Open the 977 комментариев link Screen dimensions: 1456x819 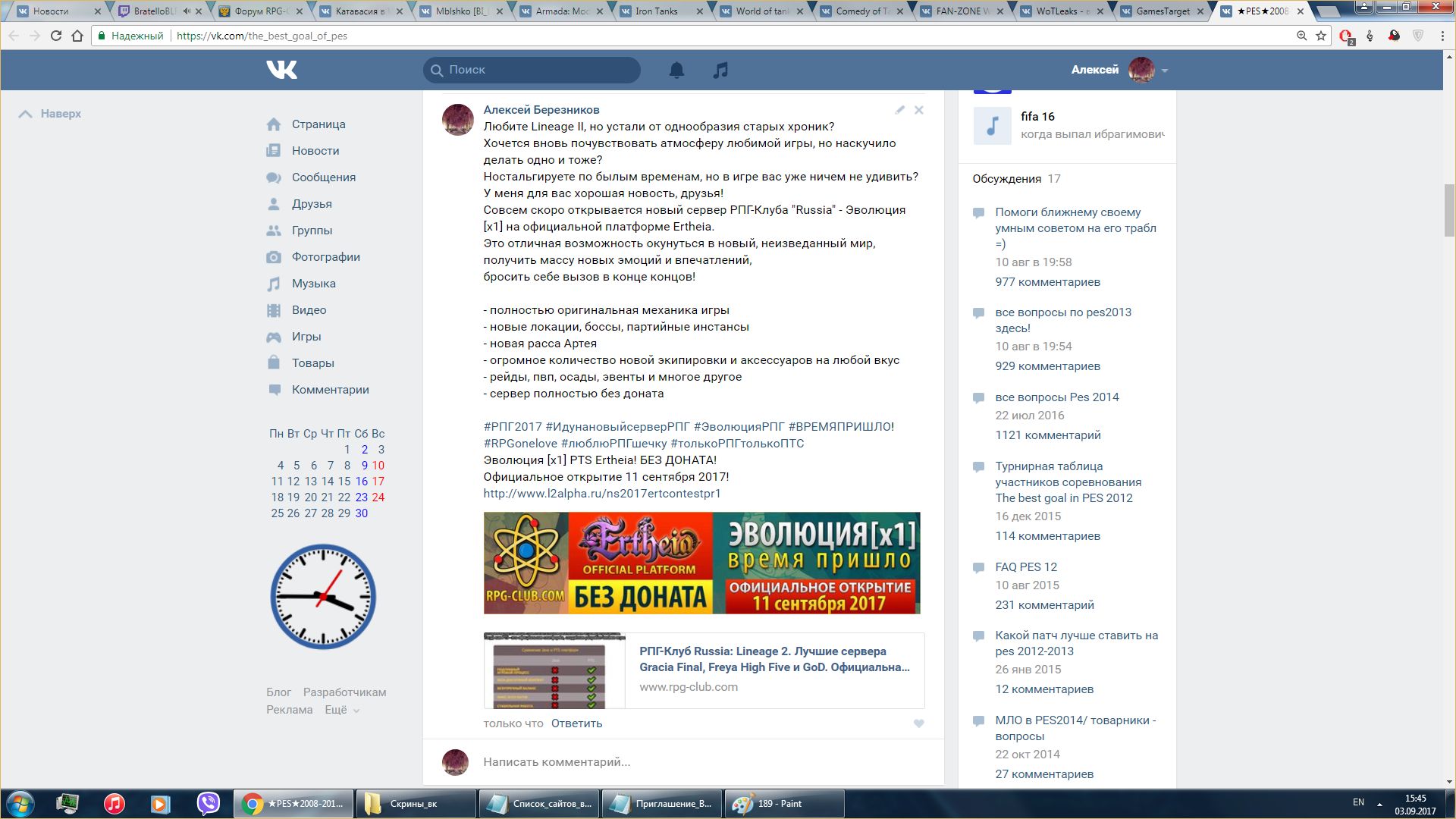(1048, 282)
